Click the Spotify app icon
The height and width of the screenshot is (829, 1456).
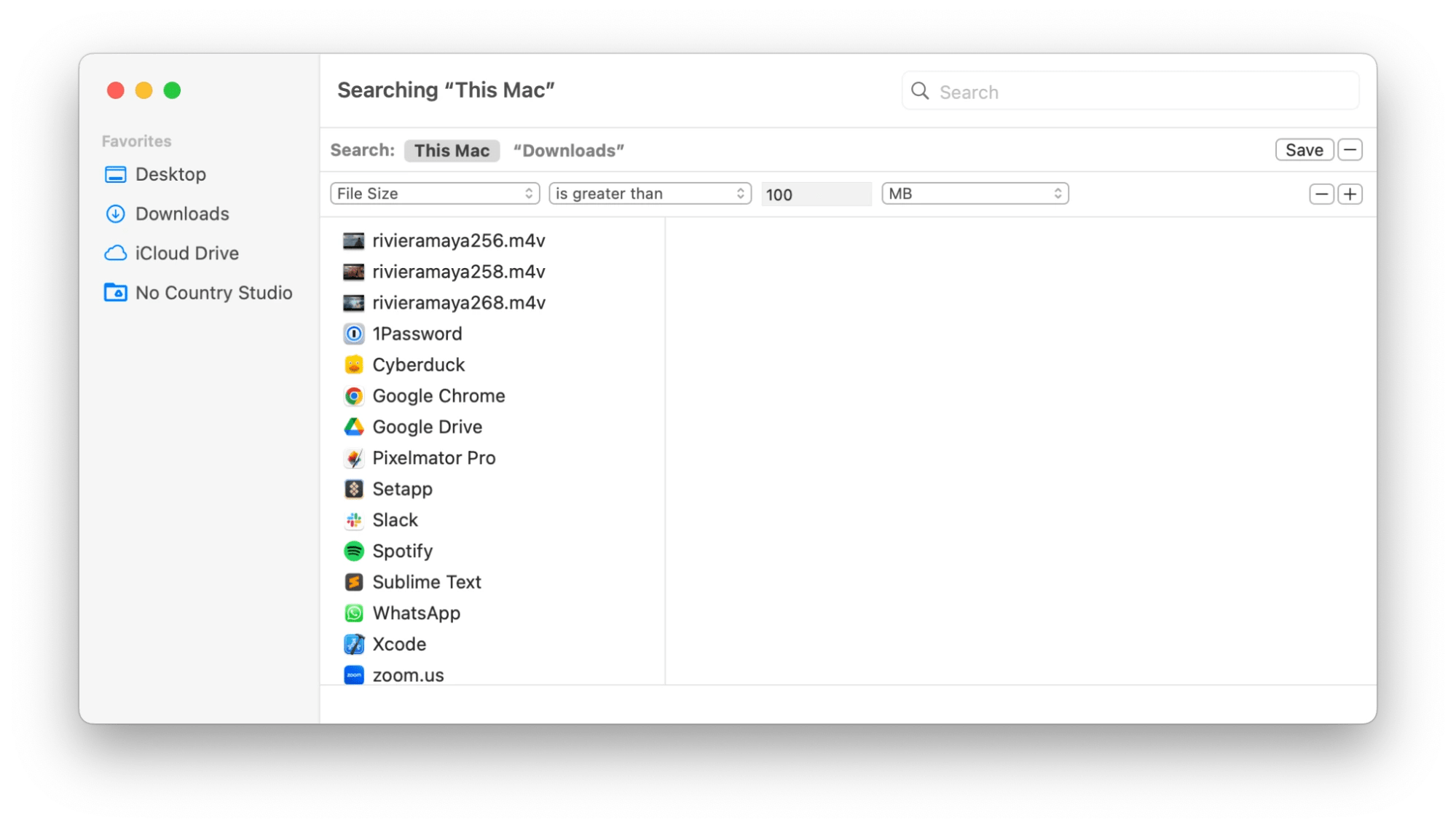pyautogui.click(x=353, y=551)
